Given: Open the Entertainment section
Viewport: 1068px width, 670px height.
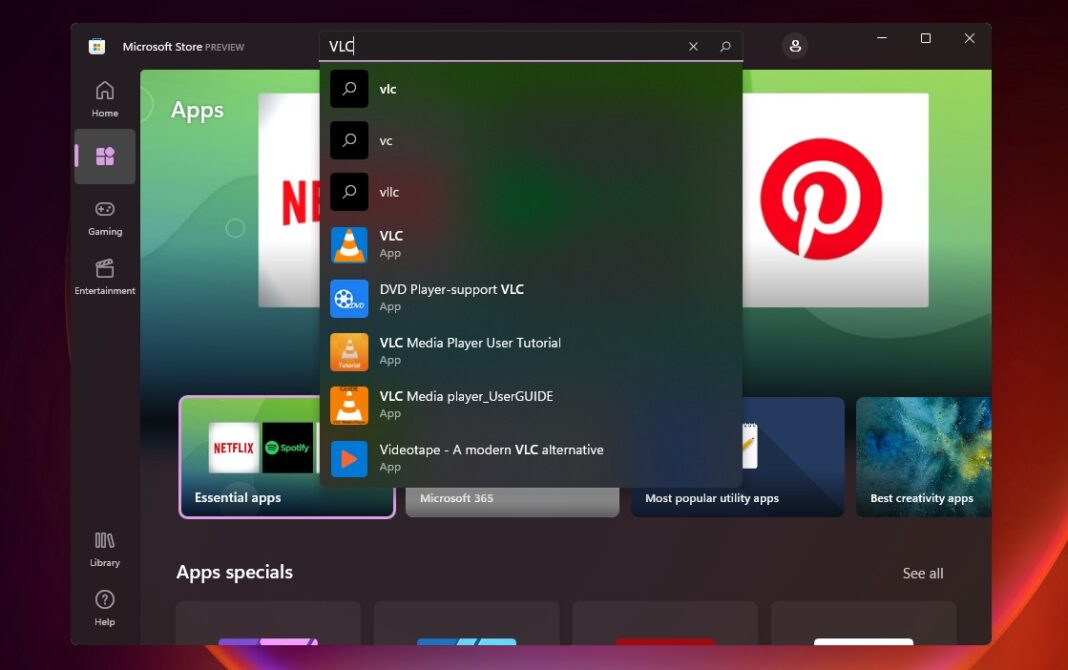Looking at the screenshot, I should pyautogui.click(x=104, y=275).
